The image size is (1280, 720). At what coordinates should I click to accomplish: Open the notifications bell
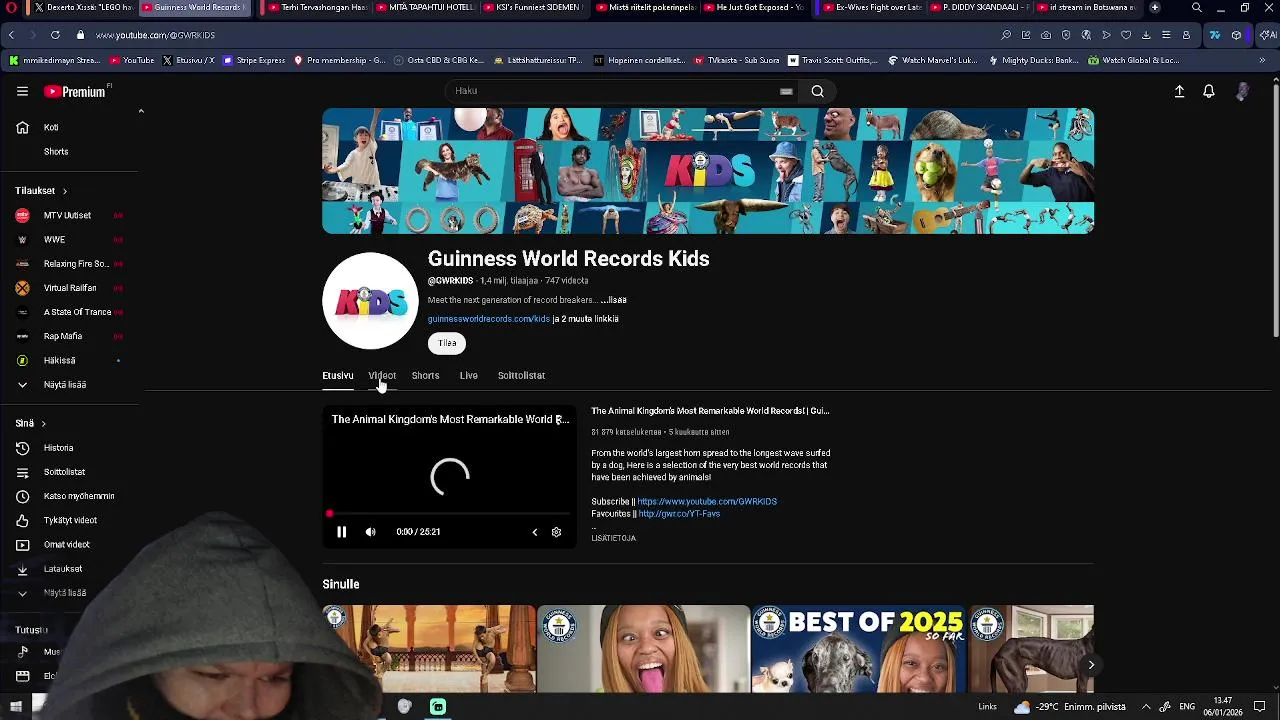pyautogui.click(x=1209, y=91)
